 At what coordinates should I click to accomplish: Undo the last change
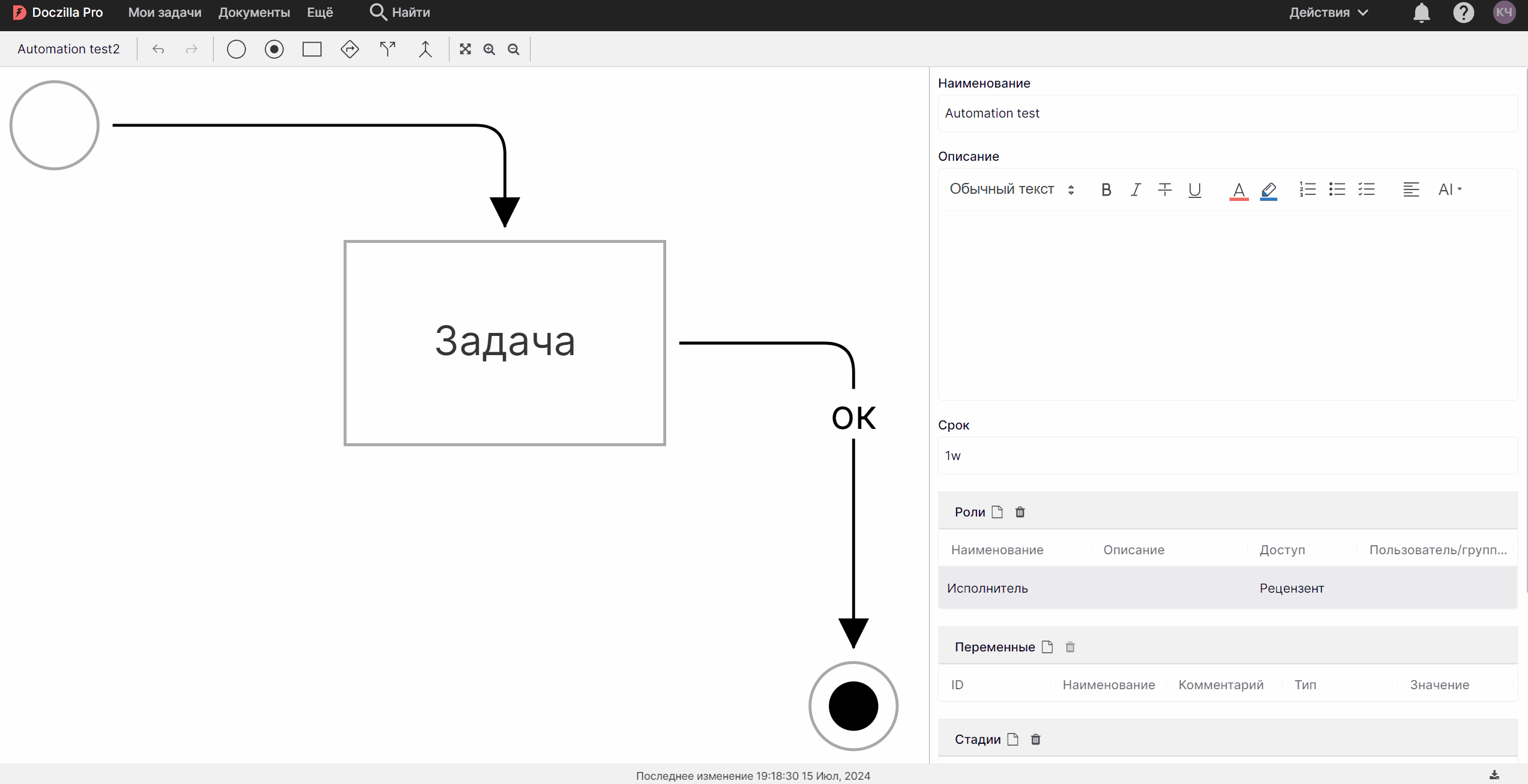pyautogui.click(x=158, y=49)
